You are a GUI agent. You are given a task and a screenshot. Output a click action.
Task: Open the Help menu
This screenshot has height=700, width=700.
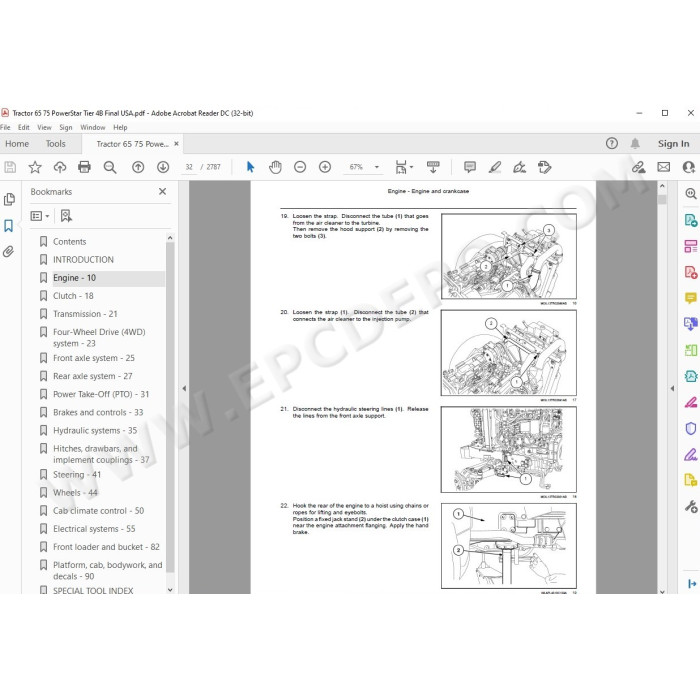[x=120, y=128]
